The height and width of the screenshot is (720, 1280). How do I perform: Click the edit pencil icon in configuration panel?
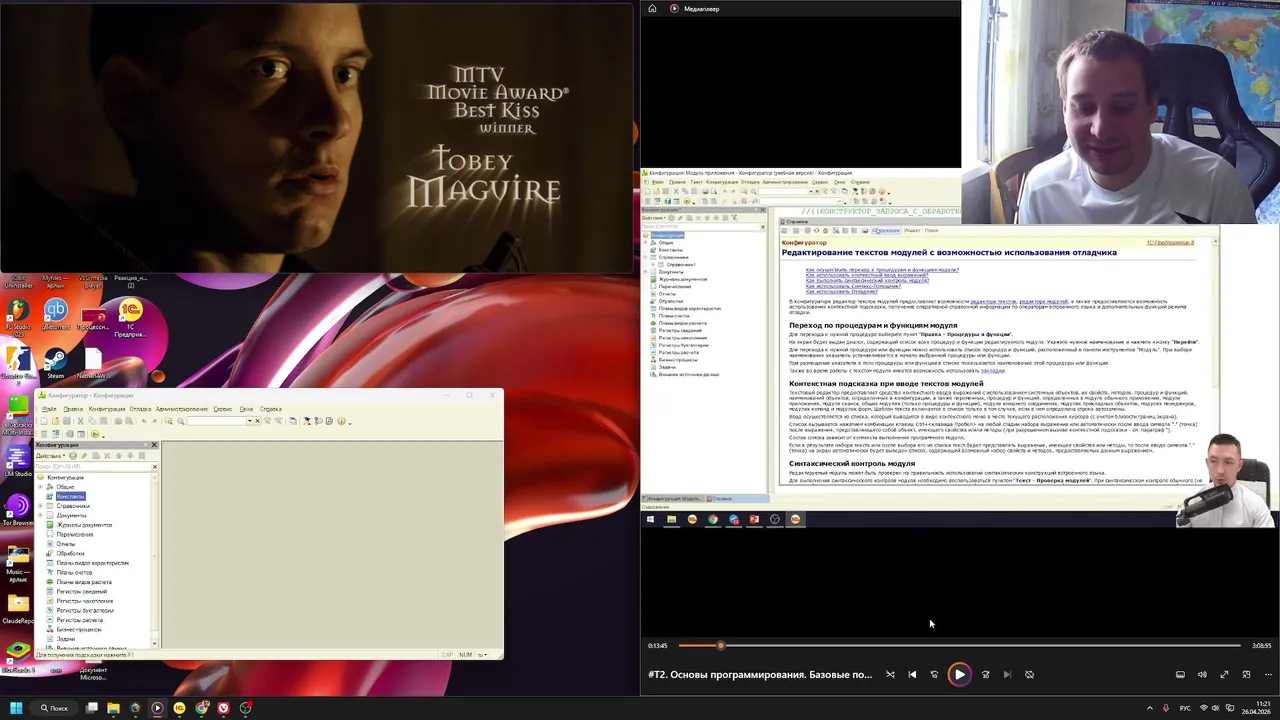tap(84, 455)
